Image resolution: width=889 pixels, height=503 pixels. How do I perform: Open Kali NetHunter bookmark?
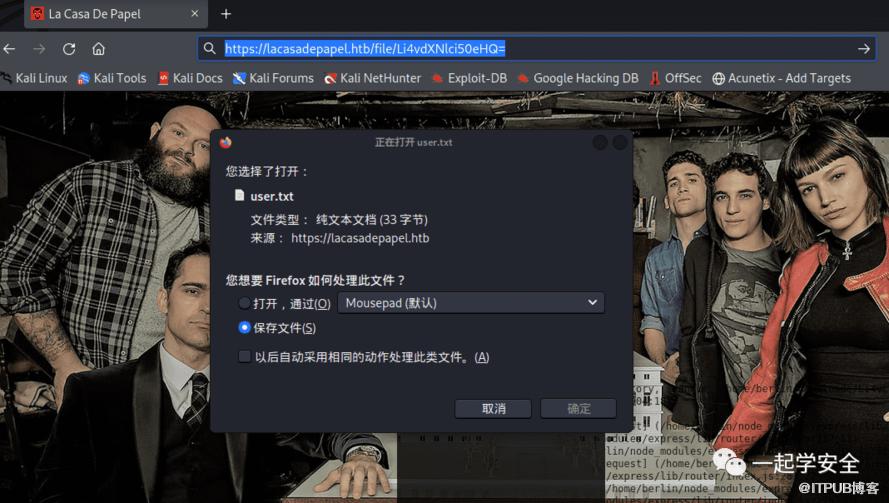point(372,78)
